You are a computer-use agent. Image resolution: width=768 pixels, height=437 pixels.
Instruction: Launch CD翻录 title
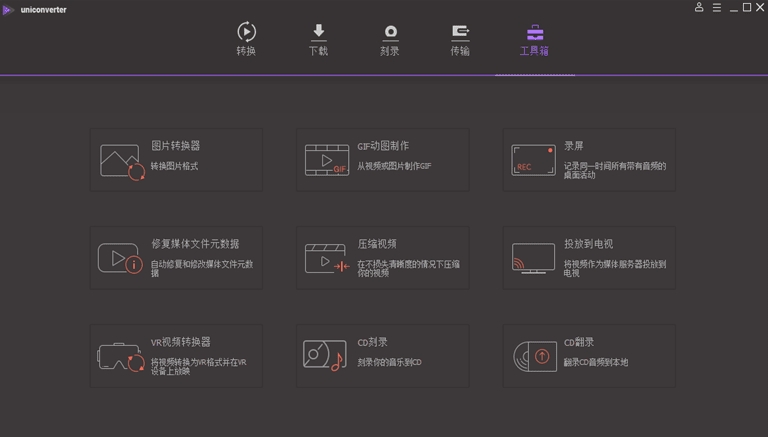pos(579,342)
